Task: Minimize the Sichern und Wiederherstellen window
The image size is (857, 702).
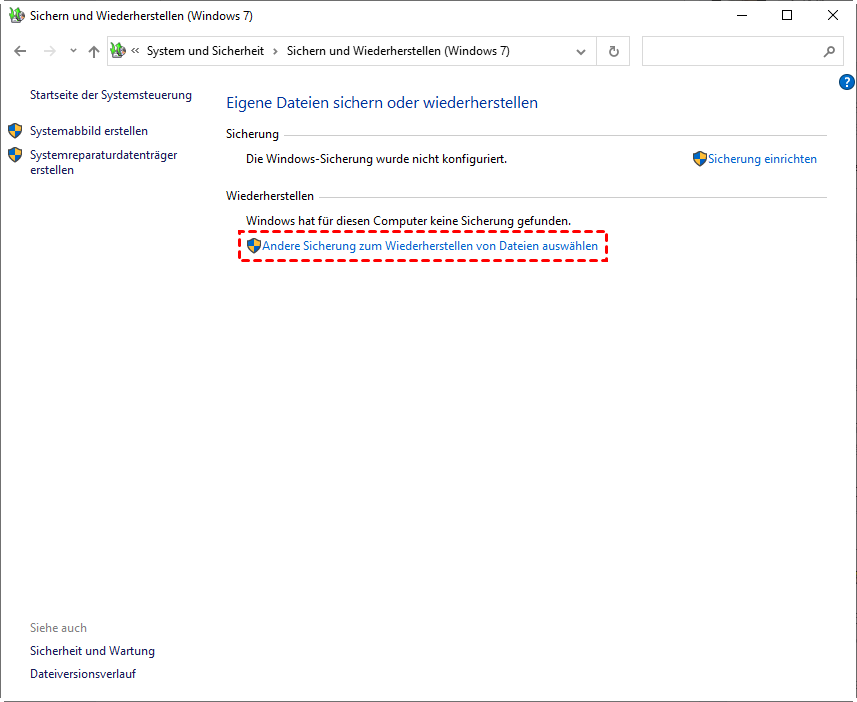Action: pyautogui.click(x=742, y=15)
